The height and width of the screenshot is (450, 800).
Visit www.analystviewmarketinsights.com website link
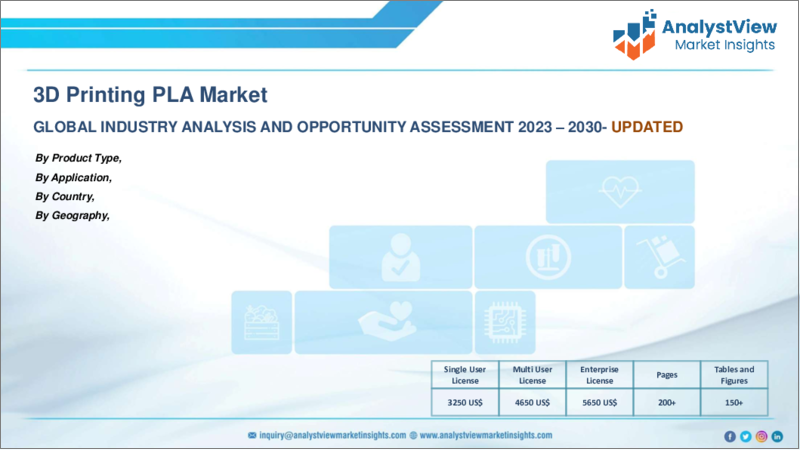pos(486,435)
